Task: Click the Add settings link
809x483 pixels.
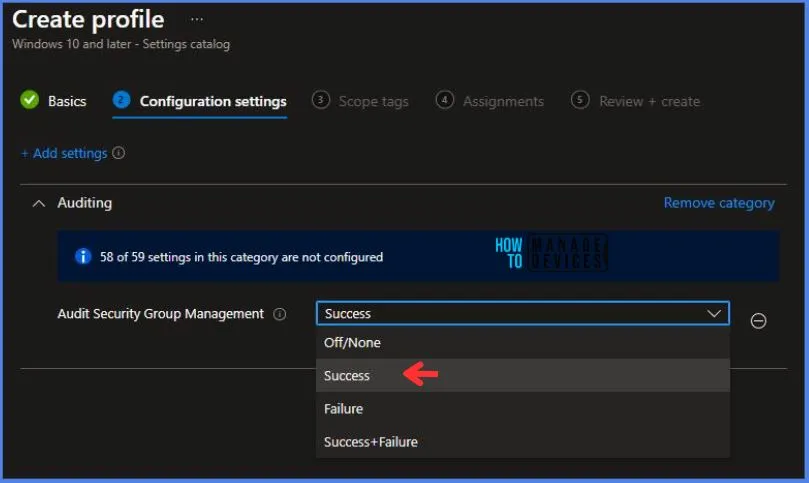Action: [x=64, y=153]
